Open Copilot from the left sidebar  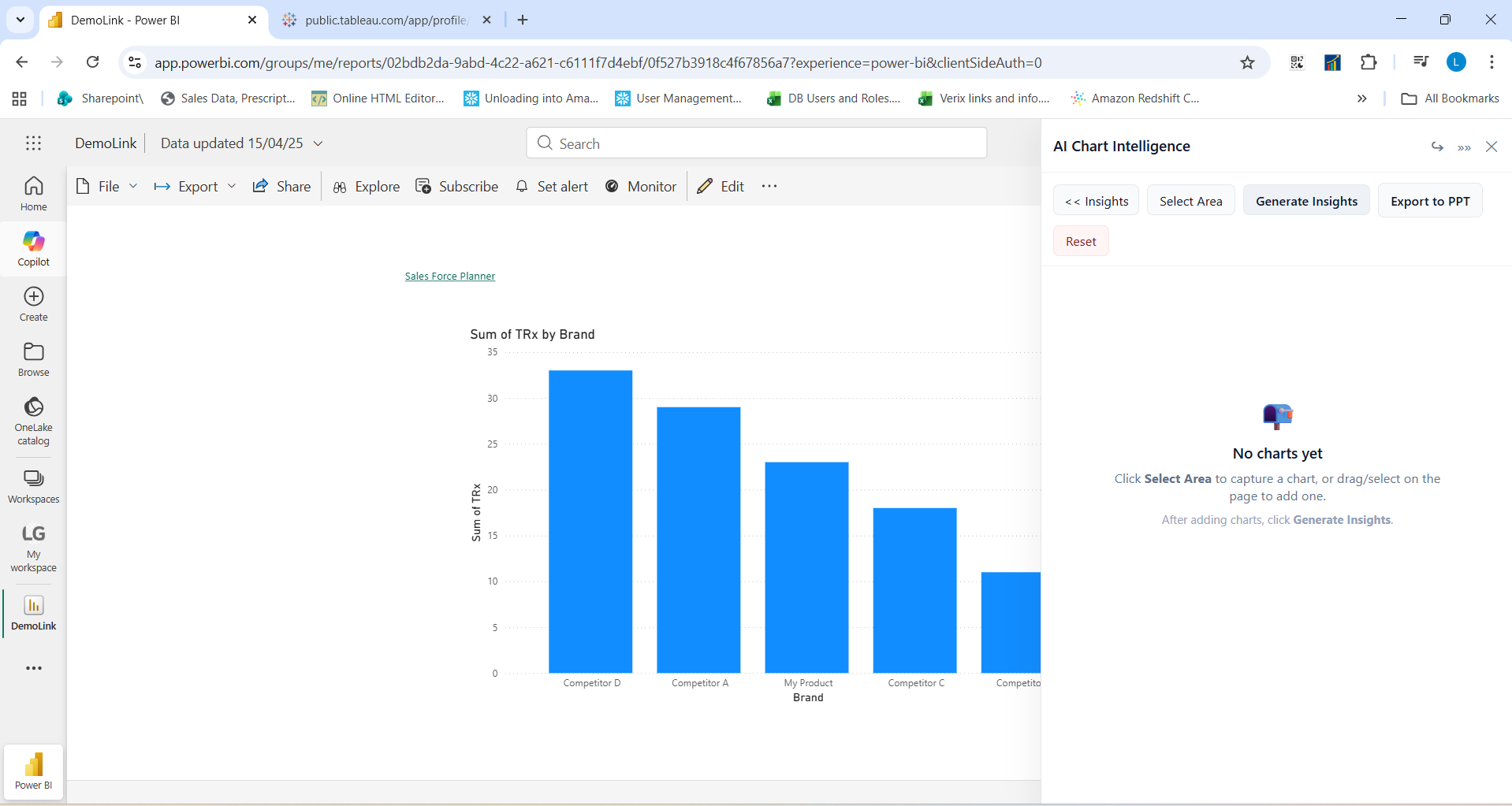coord(33,248)
